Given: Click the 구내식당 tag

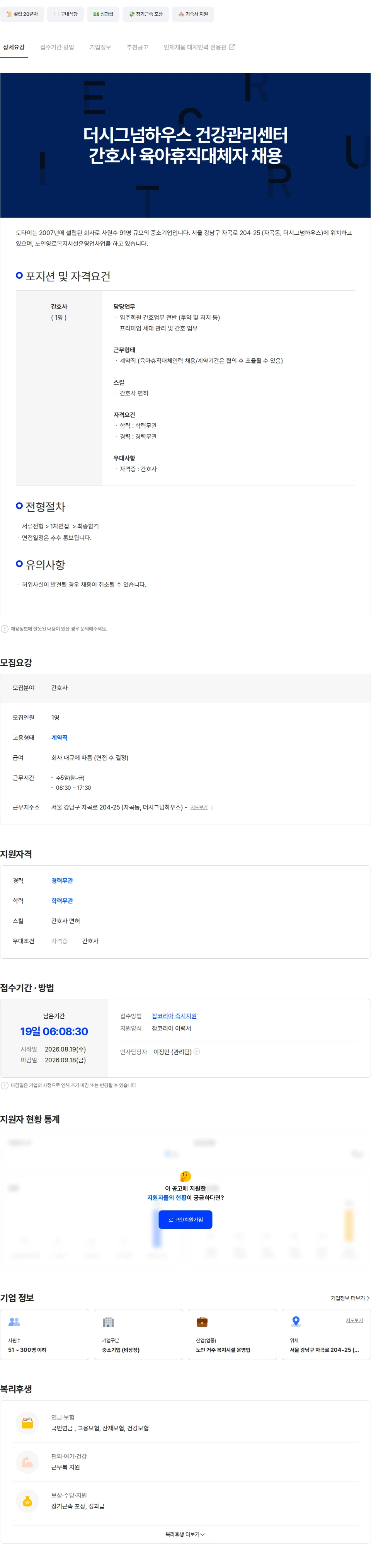Looking at the screenshot, I should 66,14.
